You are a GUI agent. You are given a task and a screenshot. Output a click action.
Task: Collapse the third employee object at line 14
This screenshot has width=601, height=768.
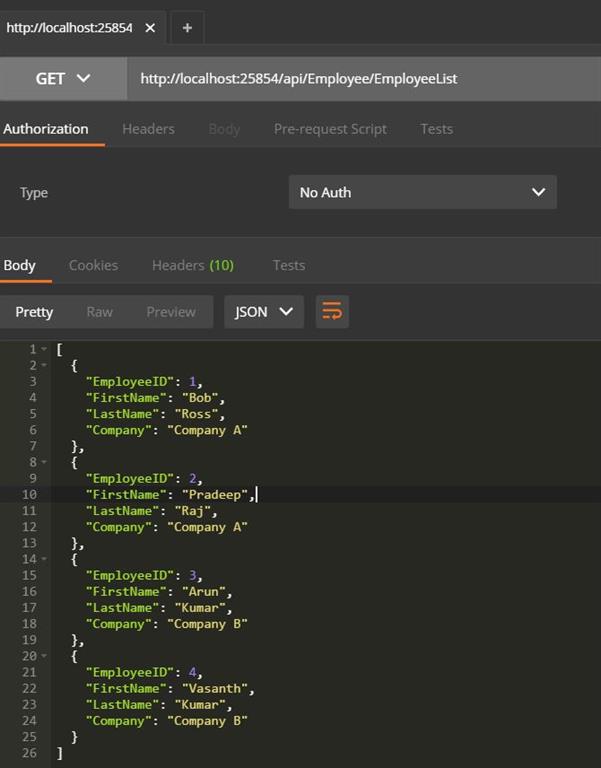(x=44, y=559)
